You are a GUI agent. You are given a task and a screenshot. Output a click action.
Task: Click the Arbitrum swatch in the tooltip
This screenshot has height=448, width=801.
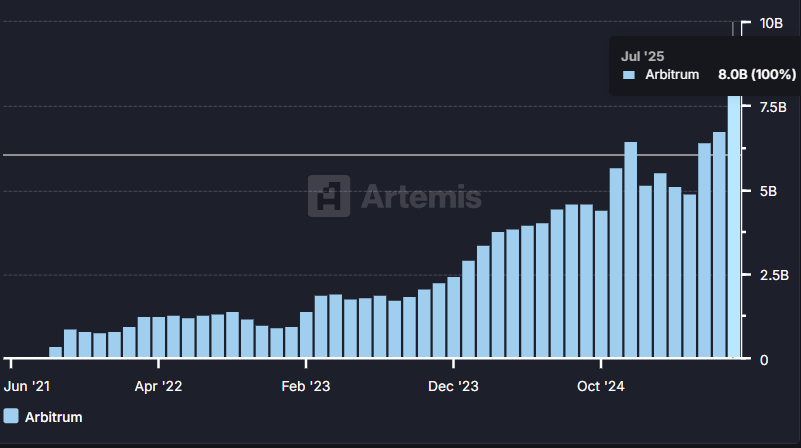tap(629, 75)
